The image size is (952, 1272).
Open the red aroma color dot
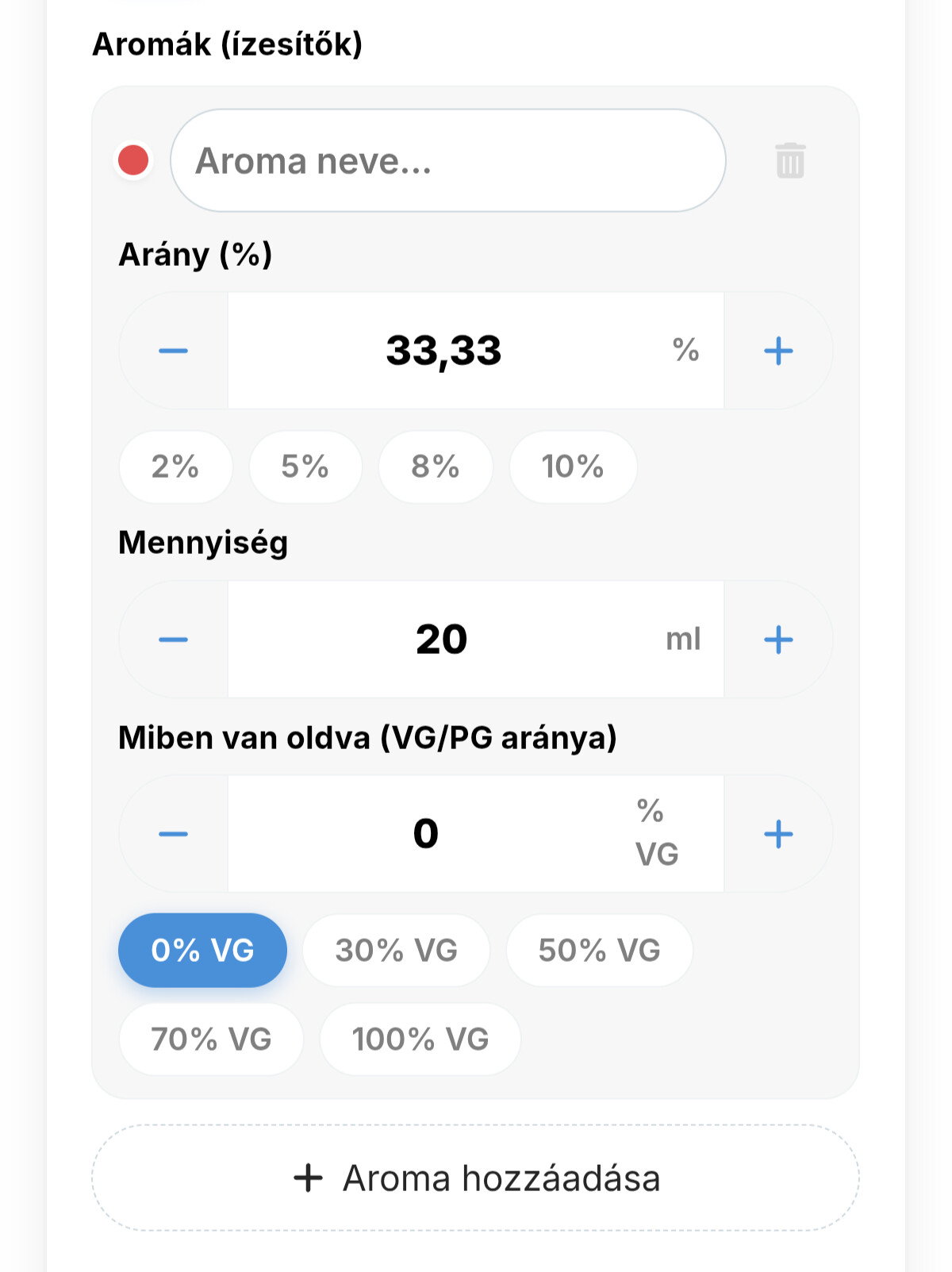pyautogui.click(x=133, y=160)
